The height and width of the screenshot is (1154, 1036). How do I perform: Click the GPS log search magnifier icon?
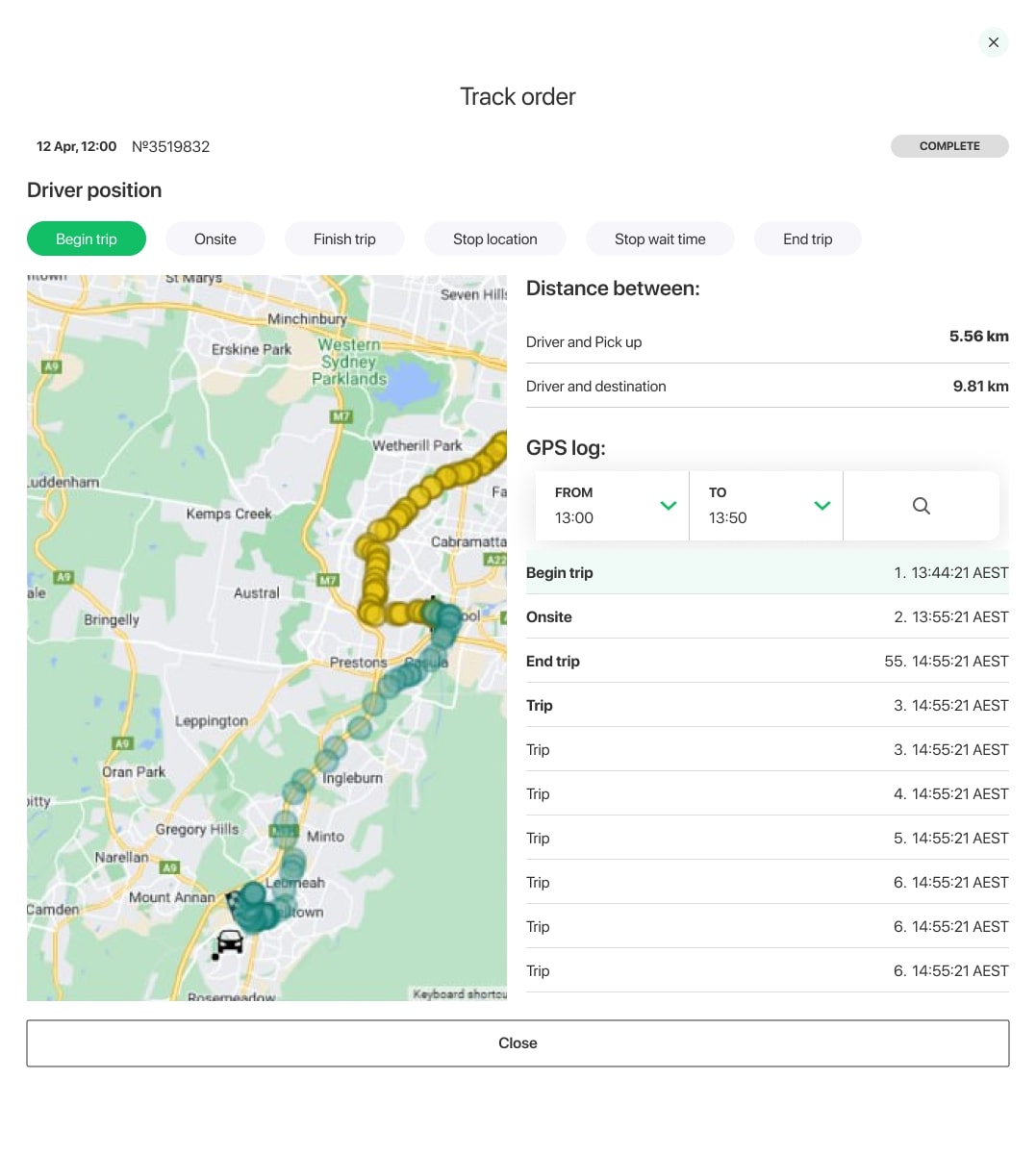pyautogui.click(x=921, y=506)
